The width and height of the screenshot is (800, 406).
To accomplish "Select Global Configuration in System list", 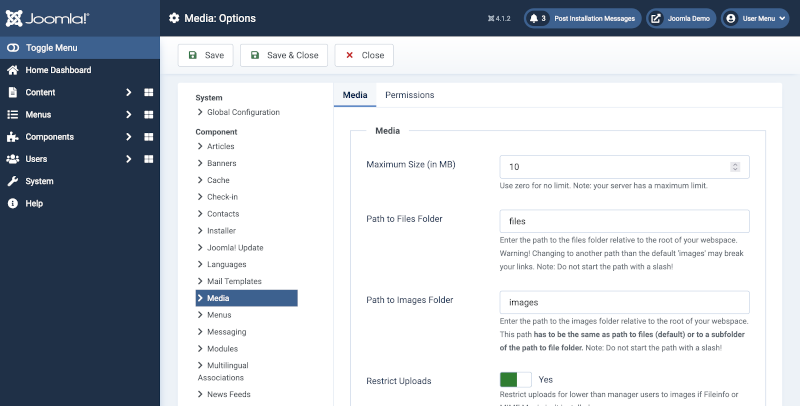I will (x=243, y=112).
